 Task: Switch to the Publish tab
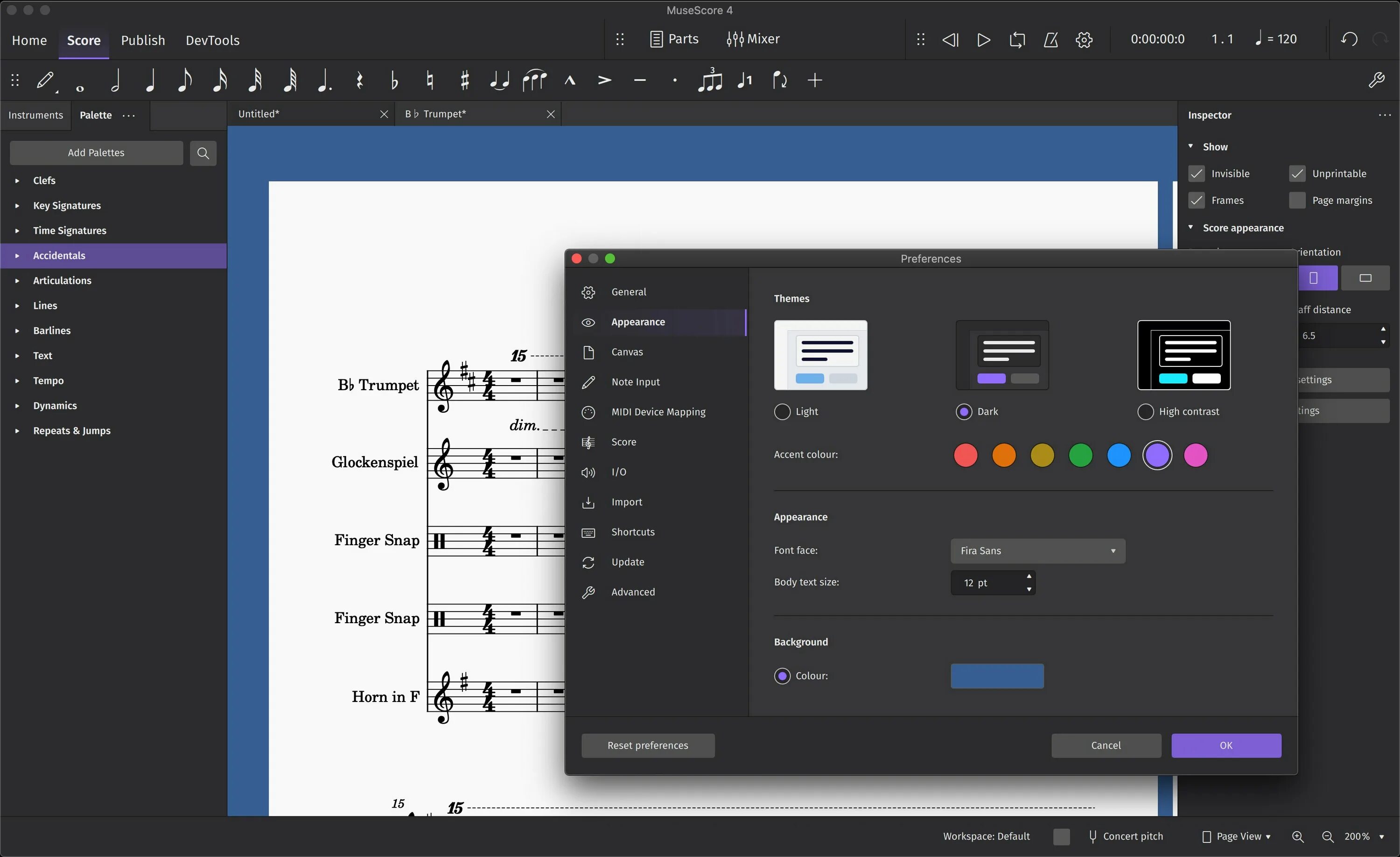[x=143, y=40]
